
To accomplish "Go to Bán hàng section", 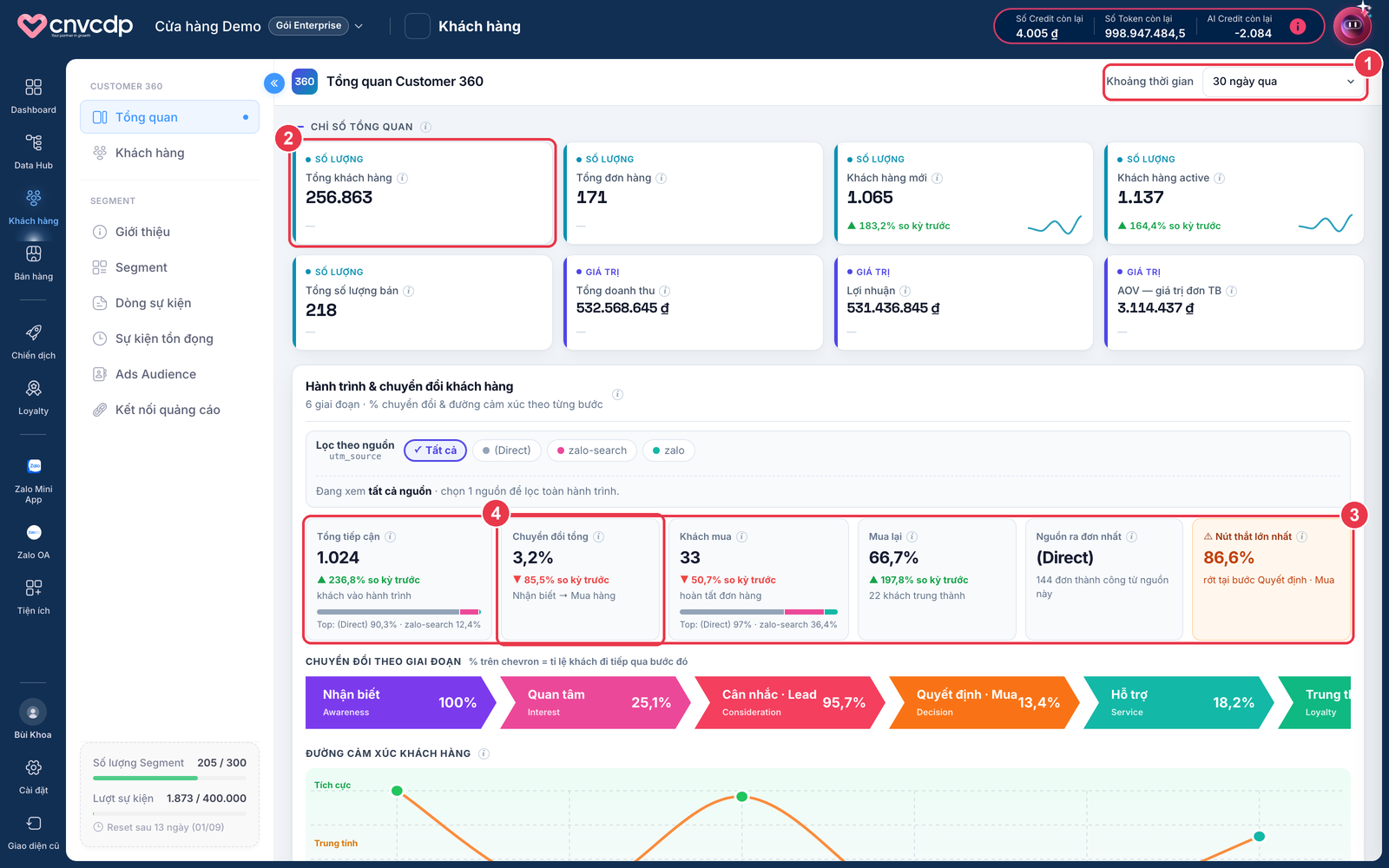I will point(33,262).
